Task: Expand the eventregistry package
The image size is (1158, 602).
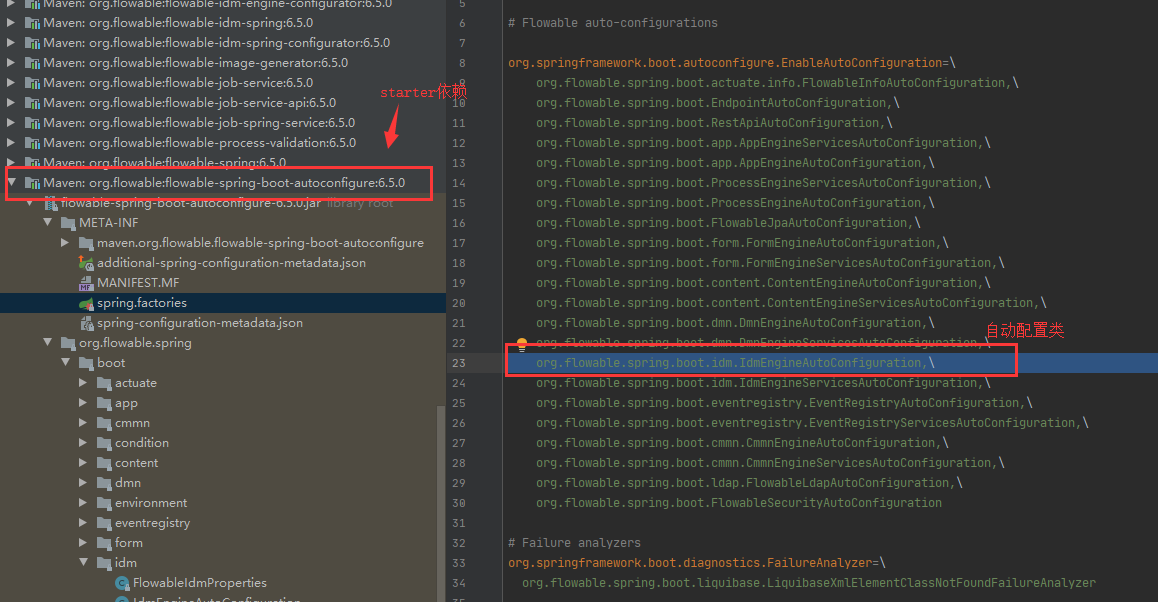Action: [83, 522]
